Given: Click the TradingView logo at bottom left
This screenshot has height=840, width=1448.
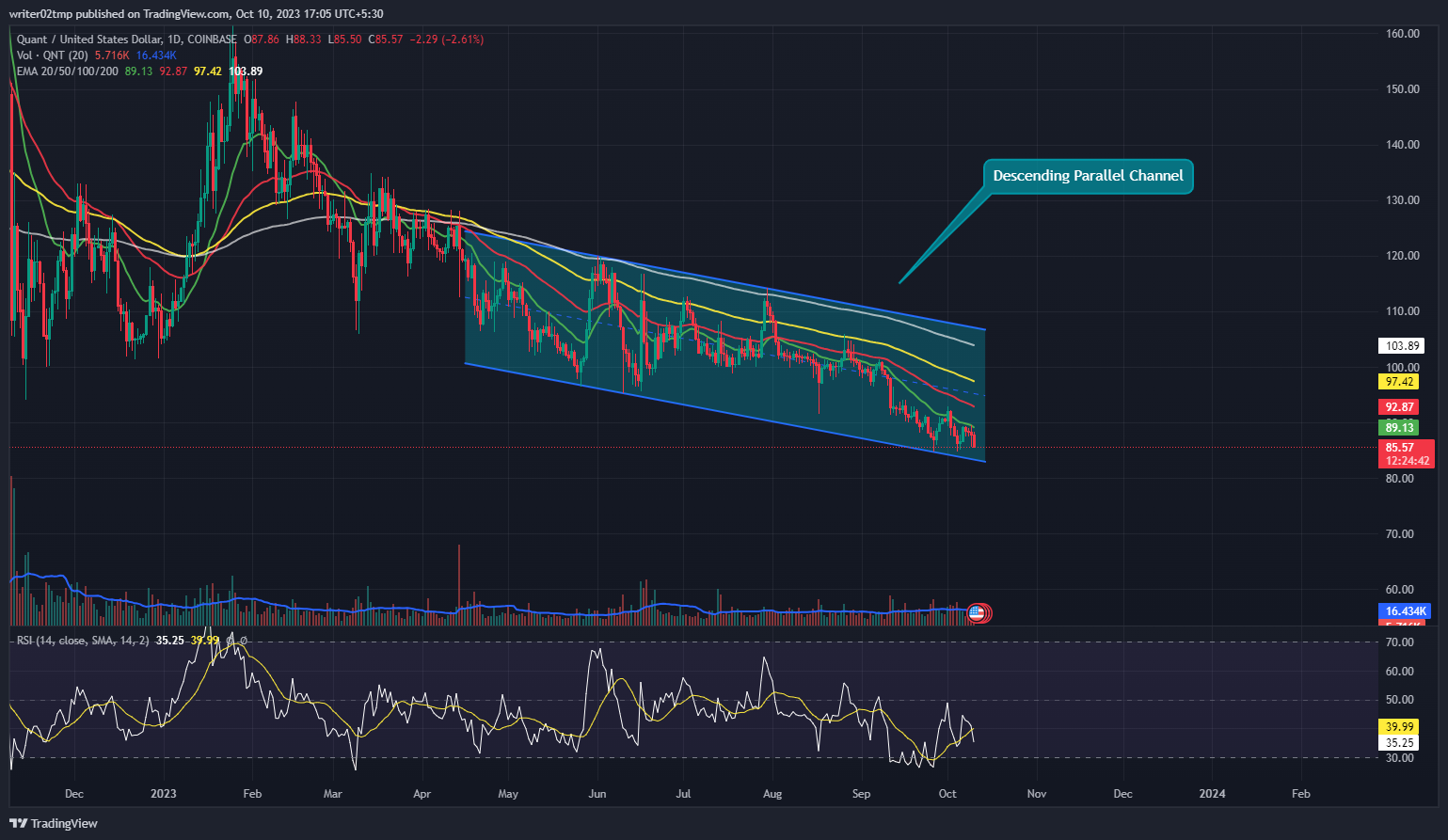Looking at the screenshot, I should pos(54,823).
